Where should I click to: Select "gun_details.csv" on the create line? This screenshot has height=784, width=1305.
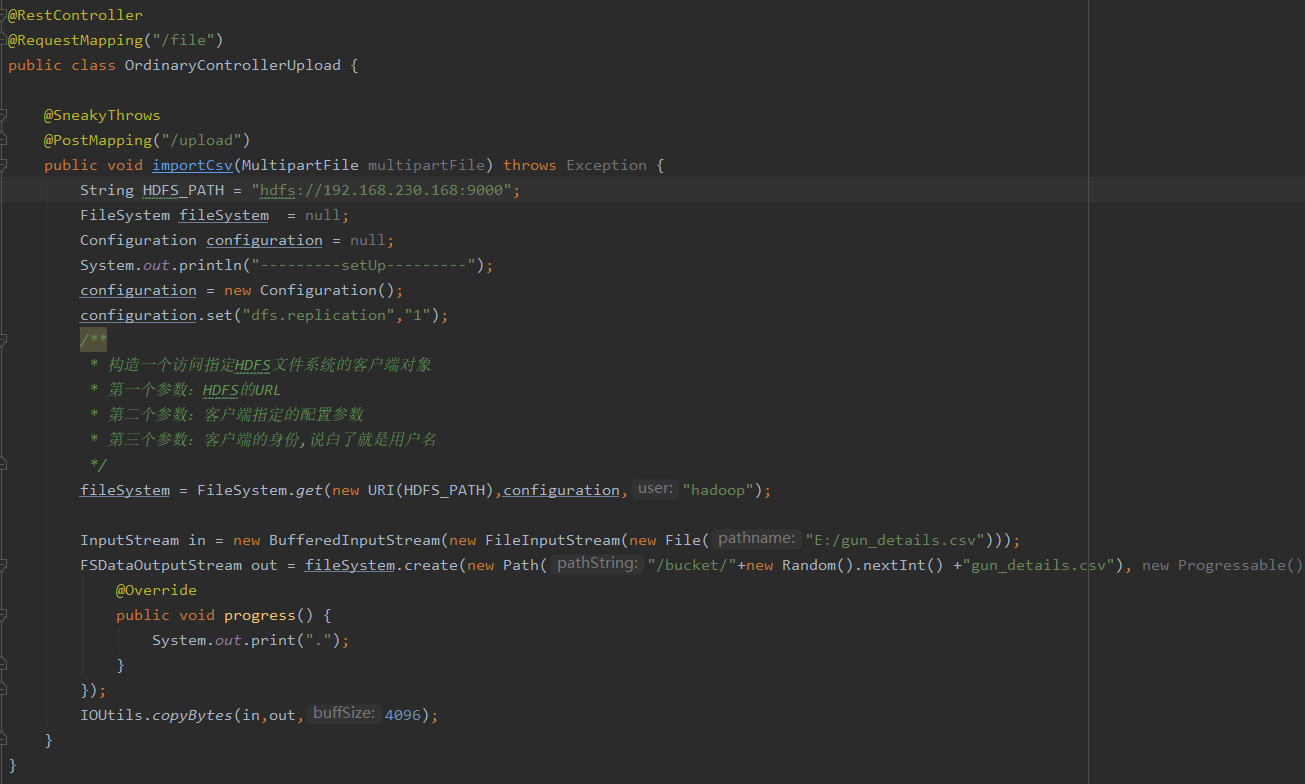click(1038, 565)
